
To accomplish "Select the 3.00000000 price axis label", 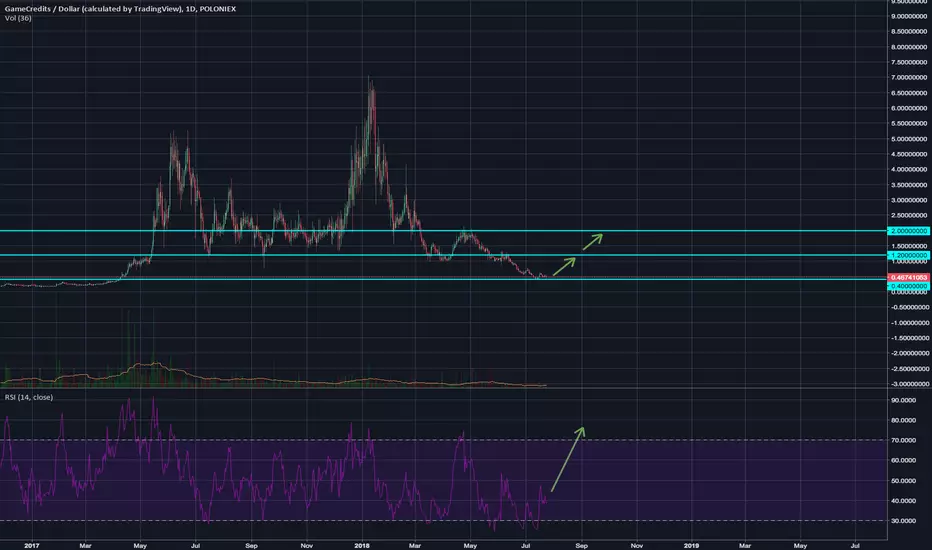I will [909, 200].
